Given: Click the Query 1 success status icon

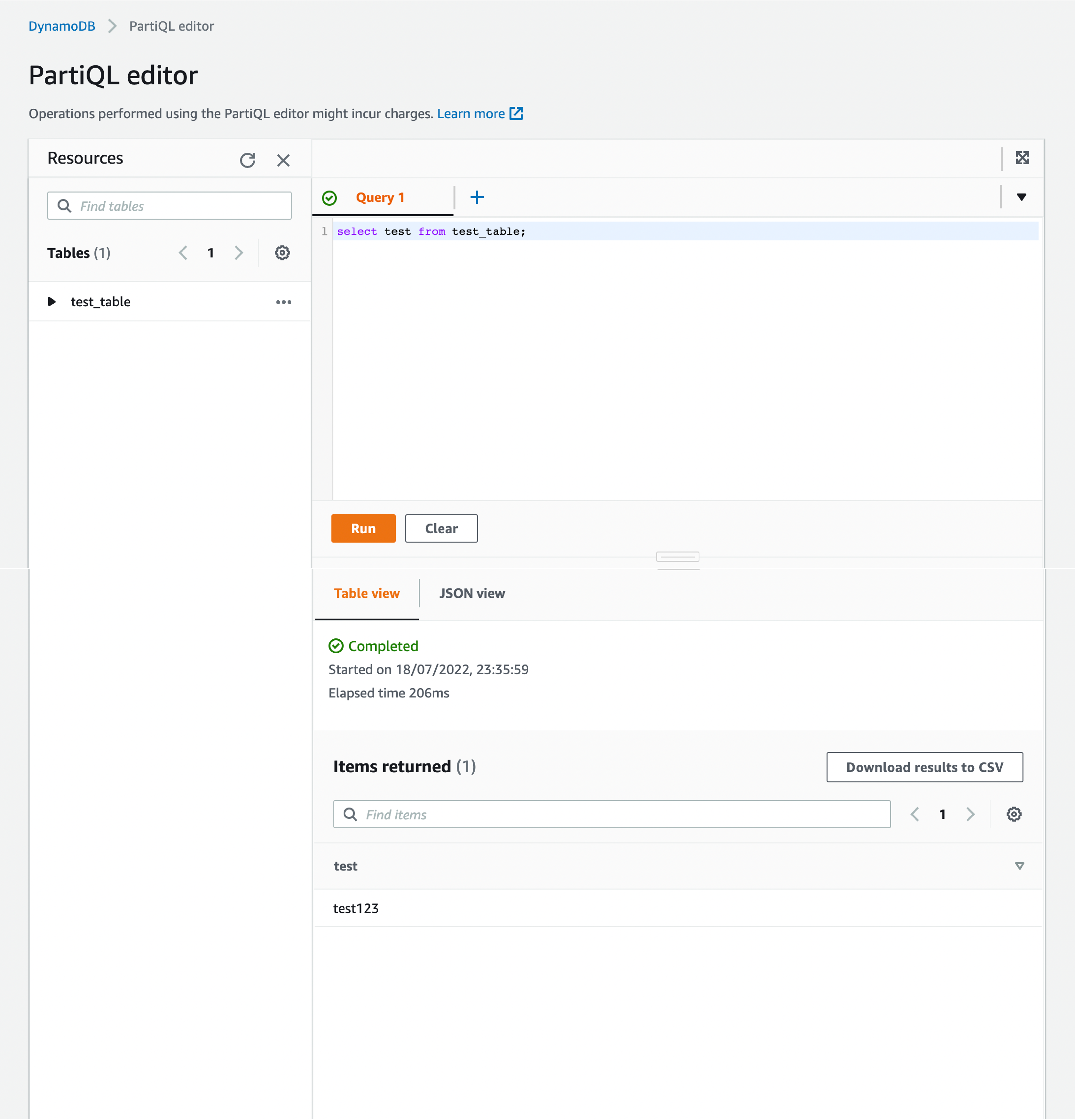Looking at the screenshot, I should tap(330, 198).
